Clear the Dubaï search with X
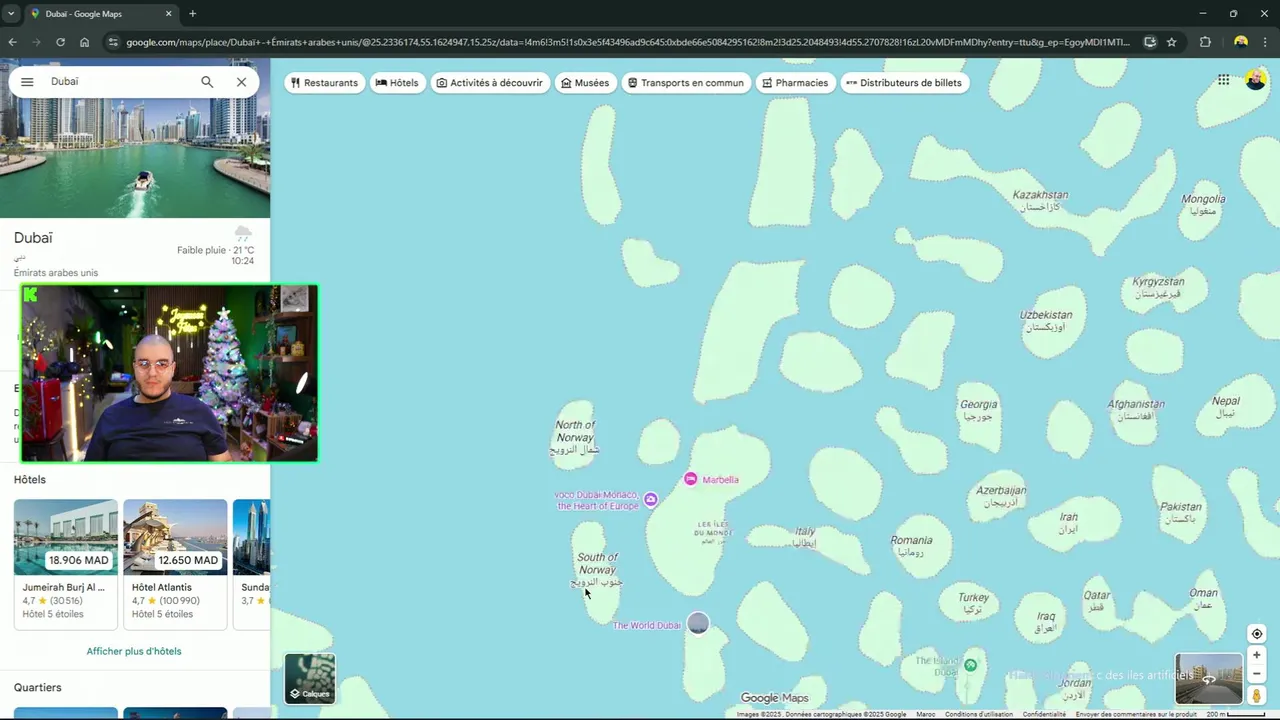This screenshot has height=720, width=1280. point(241,82)
